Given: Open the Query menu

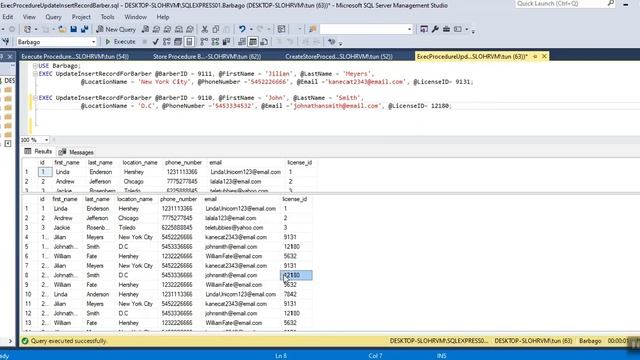Looking at the screenshot, I should 53,17.
